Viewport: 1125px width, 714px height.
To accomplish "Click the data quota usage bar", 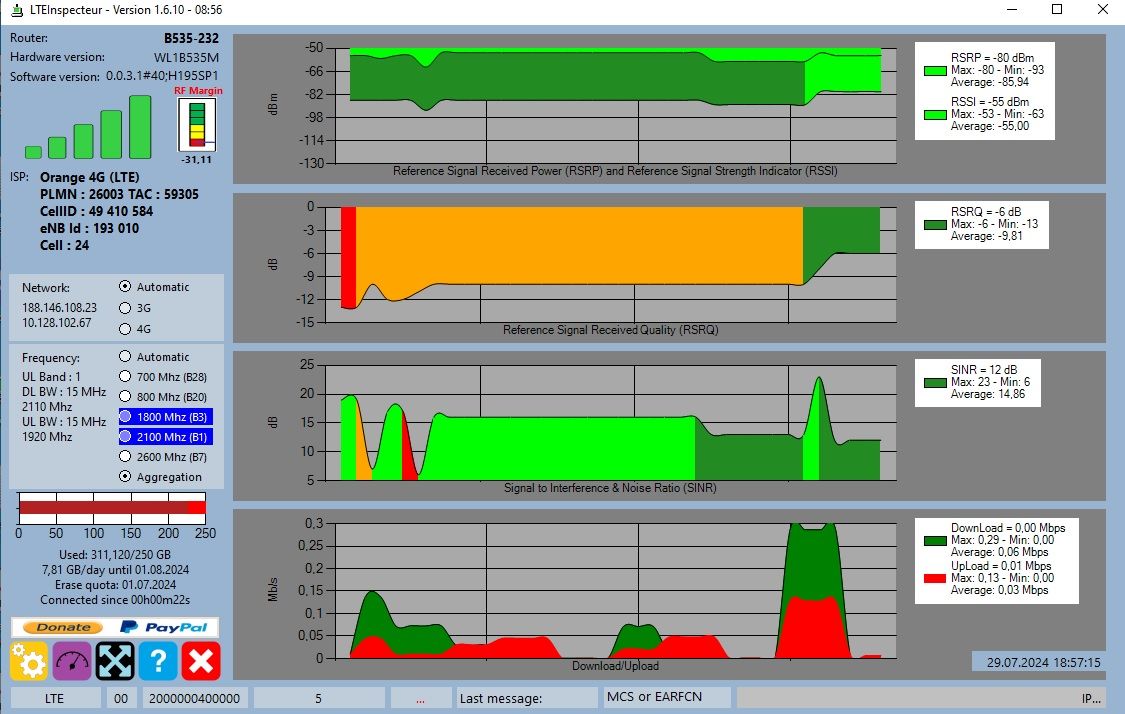I will click(x=112, y=508).
